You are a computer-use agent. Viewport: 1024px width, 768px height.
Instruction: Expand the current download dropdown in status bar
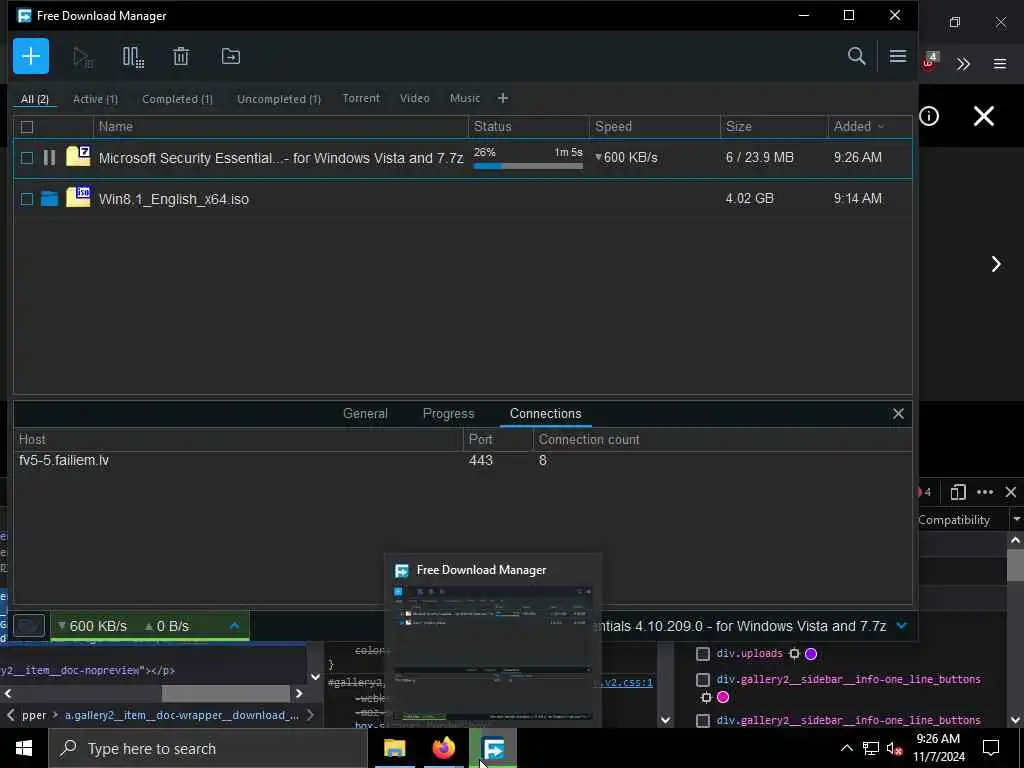click(x=902, y=626)
